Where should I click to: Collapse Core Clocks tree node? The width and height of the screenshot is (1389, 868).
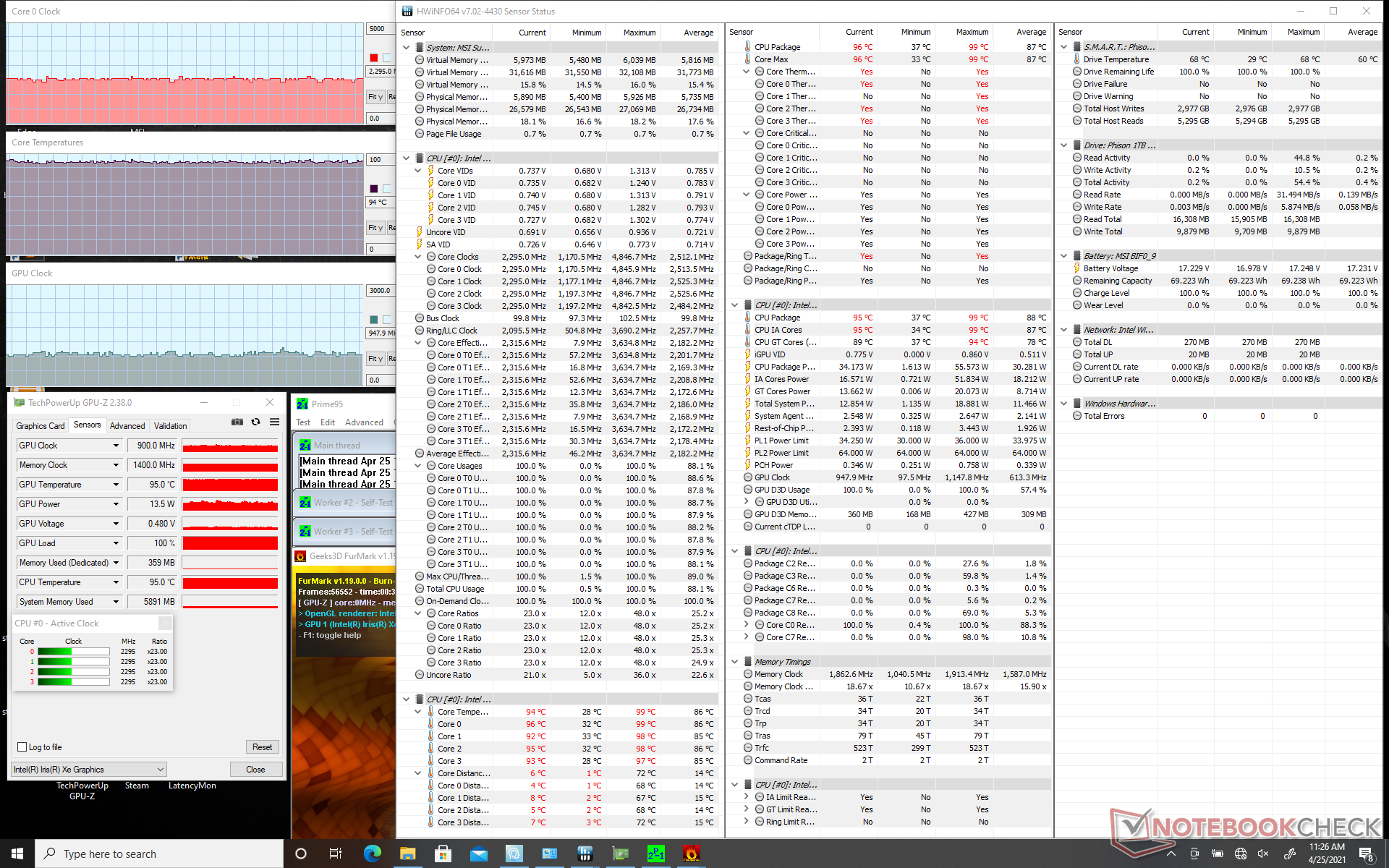[418, 257]
